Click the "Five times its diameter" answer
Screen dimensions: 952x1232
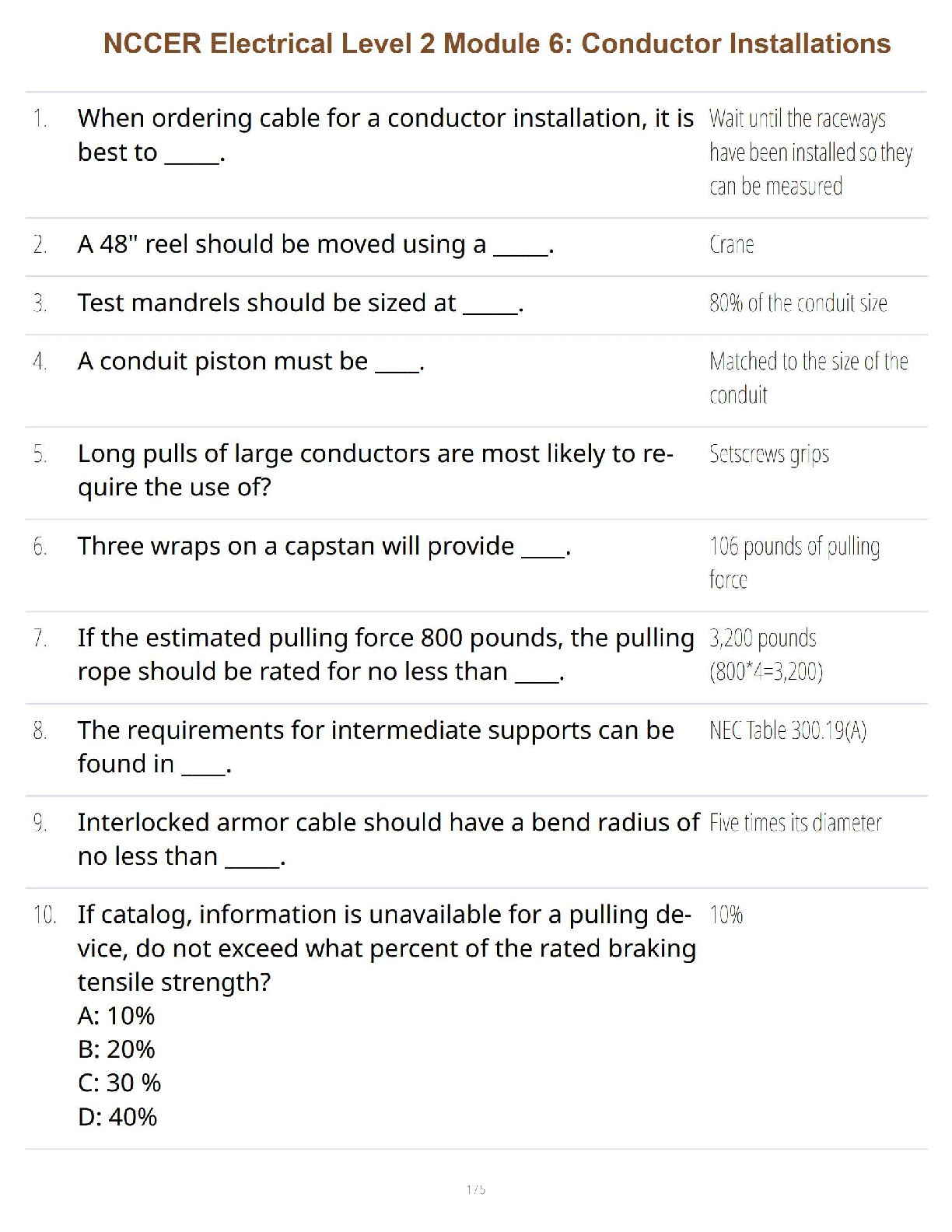pyautogui.click(x=795, y=823)
